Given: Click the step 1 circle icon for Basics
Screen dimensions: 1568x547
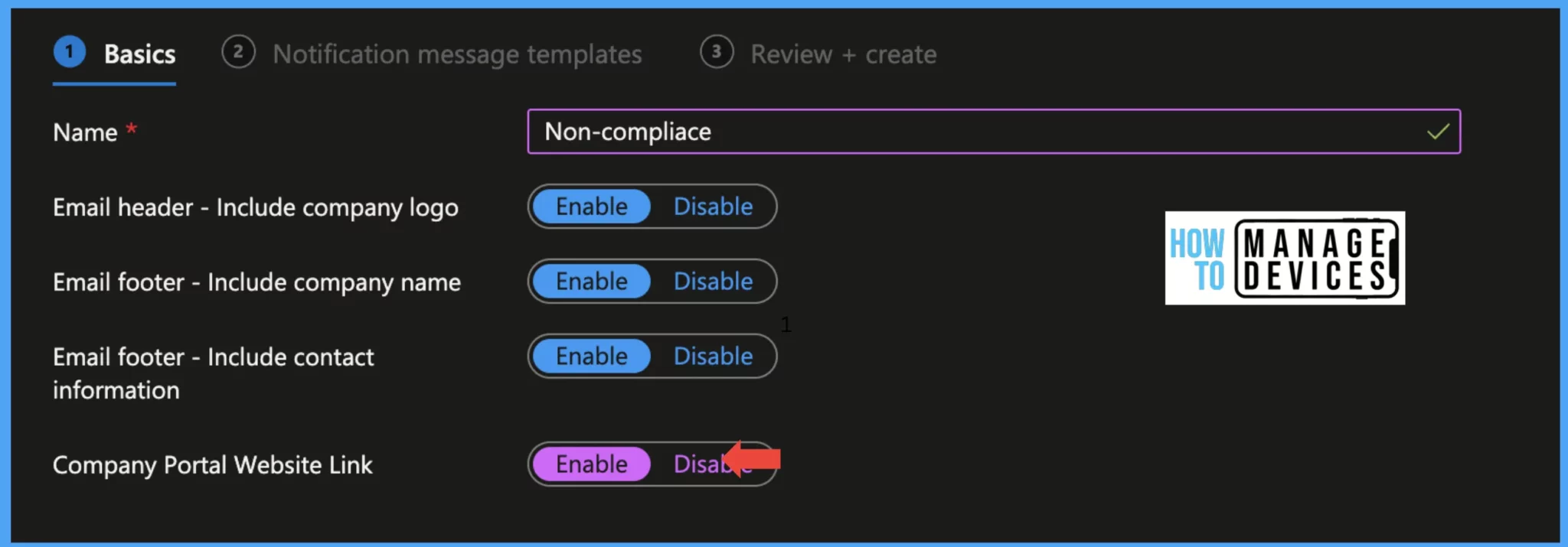Looking at the screenshot, I should point(69,51).
